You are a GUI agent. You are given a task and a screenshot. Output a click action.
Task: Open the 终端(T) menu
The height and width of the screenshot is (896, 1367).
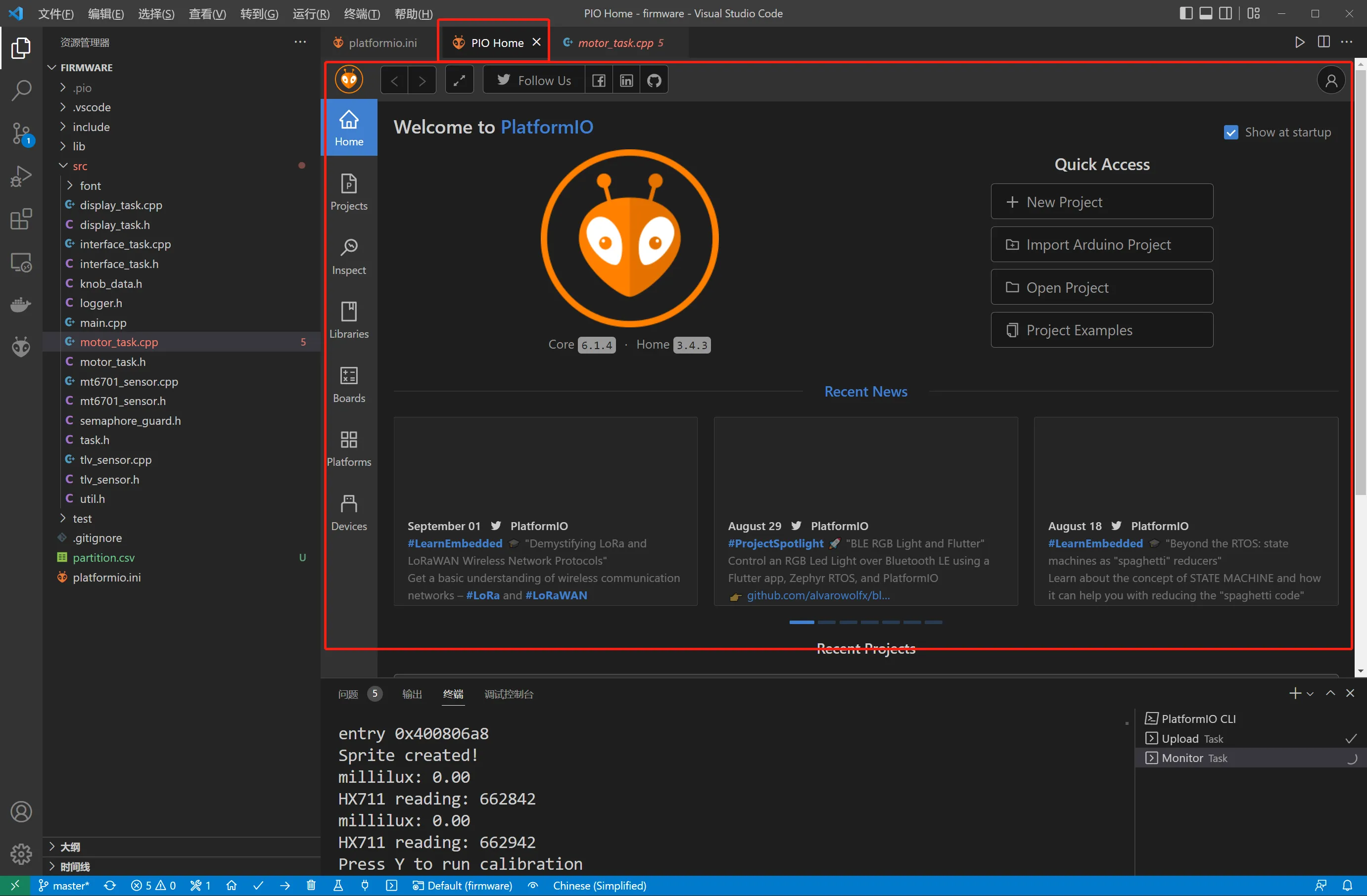(x=362, y=14)
